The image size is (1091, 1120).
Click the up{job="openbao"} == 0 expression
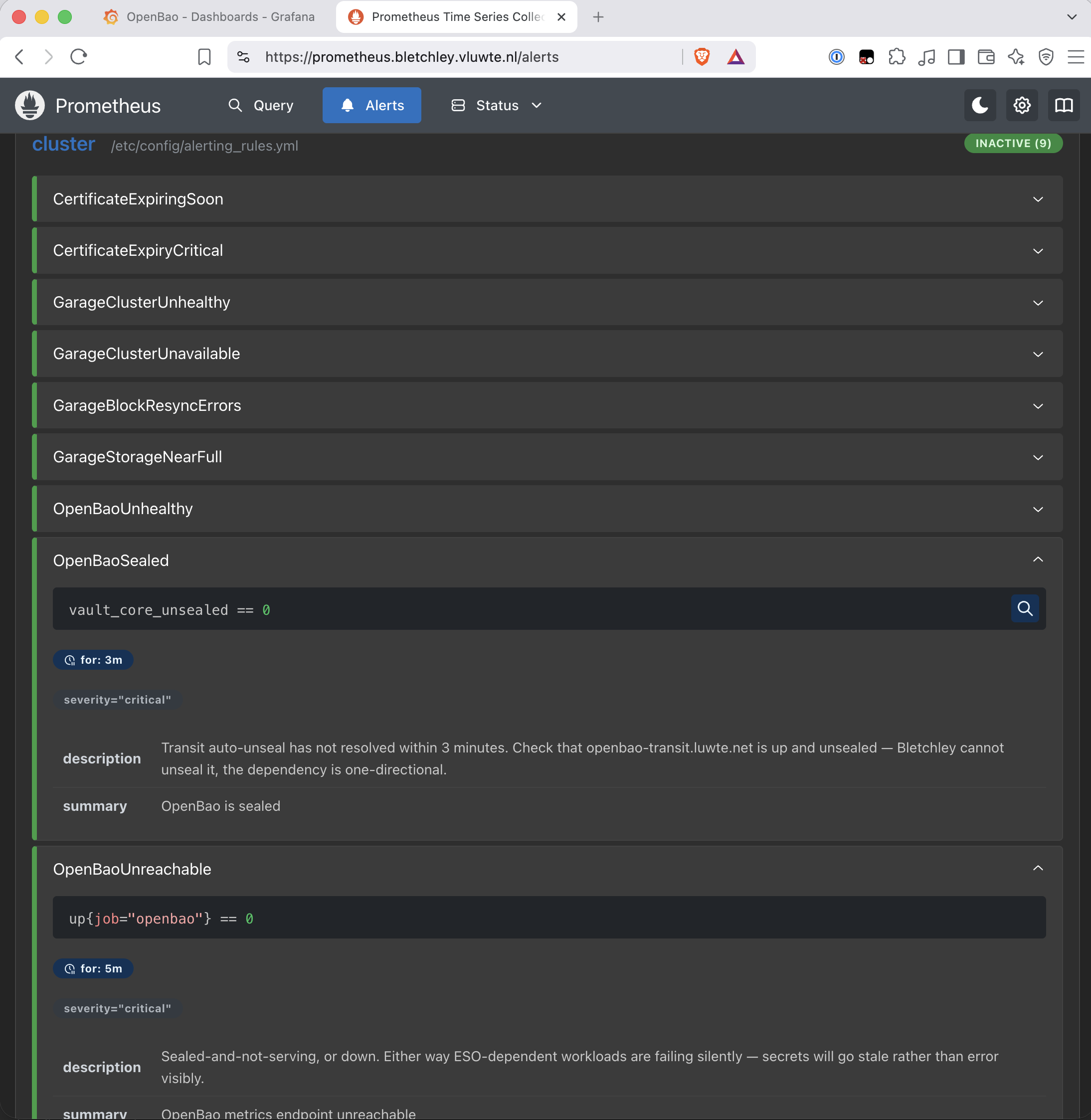coord(161,919)
